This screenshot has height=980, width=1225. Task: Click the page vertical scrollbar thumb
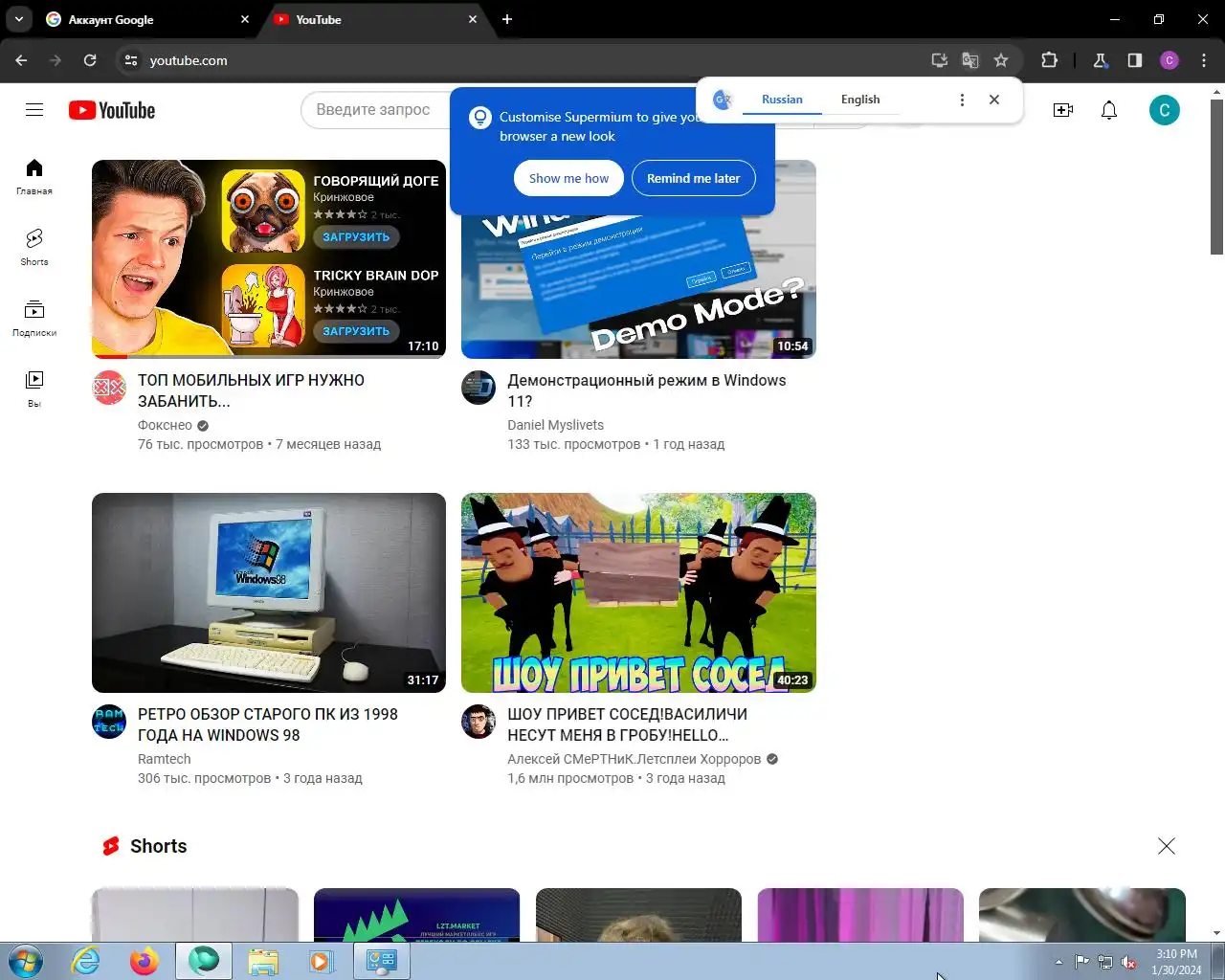tap(1216, 176)
